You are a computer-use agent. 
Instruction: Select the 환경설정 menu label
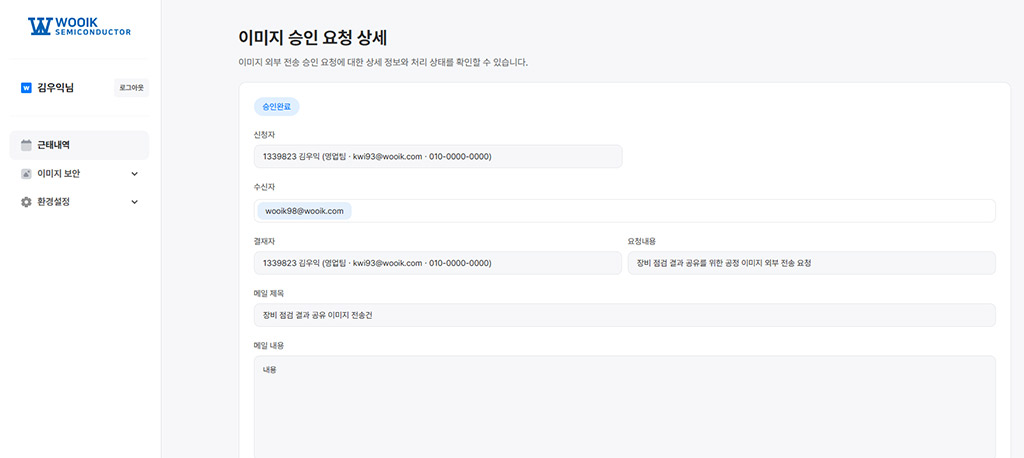point(53,202)
